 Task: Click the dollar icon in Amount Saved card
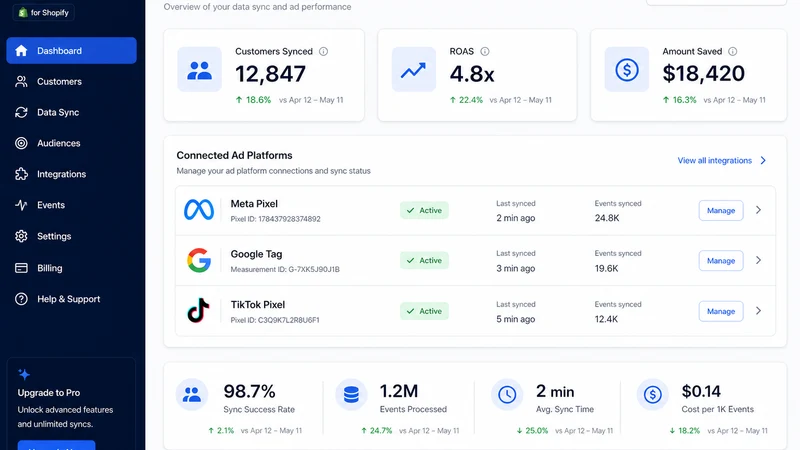627,69
